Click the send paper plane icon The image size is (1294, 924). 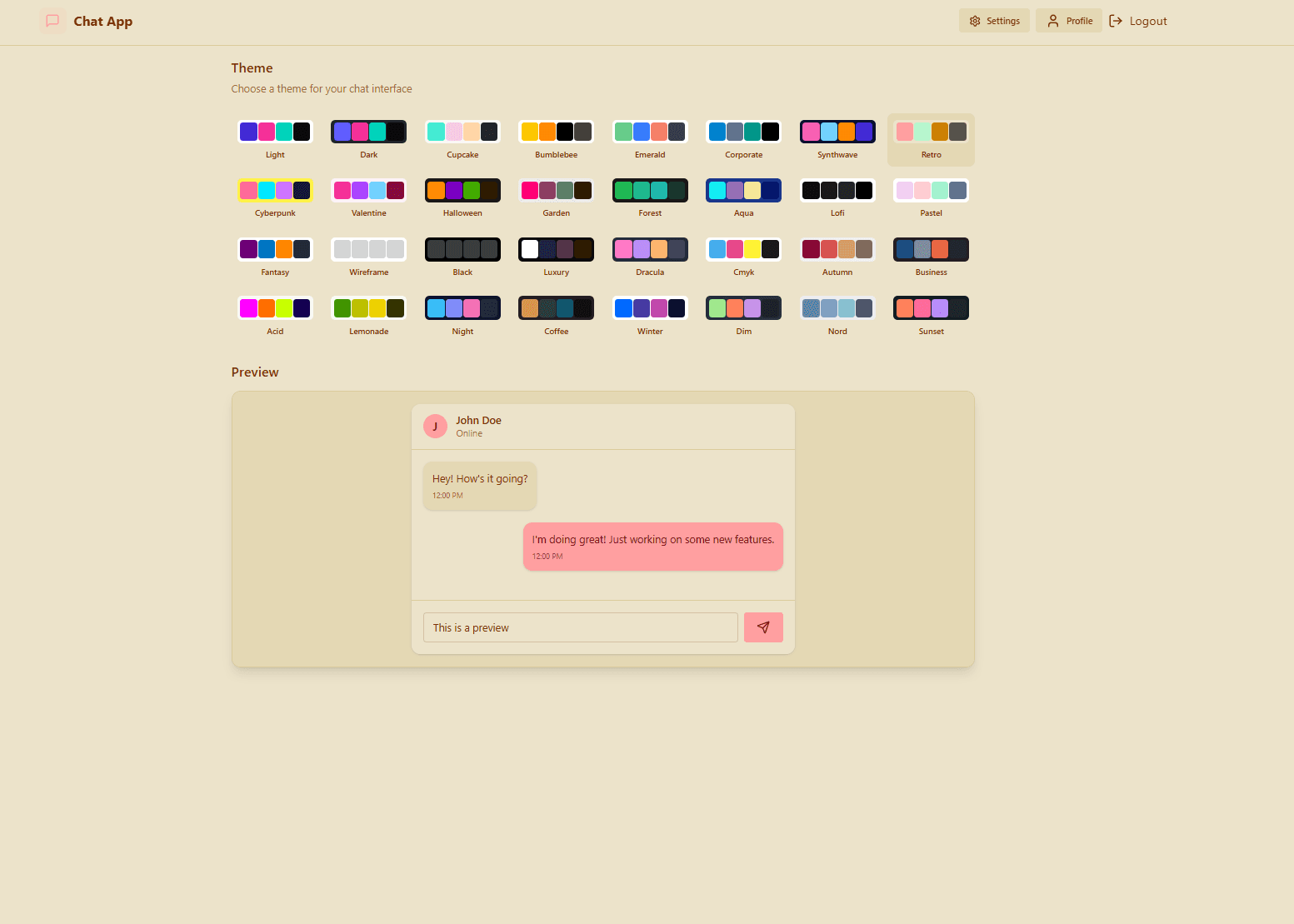pos(763,627)
